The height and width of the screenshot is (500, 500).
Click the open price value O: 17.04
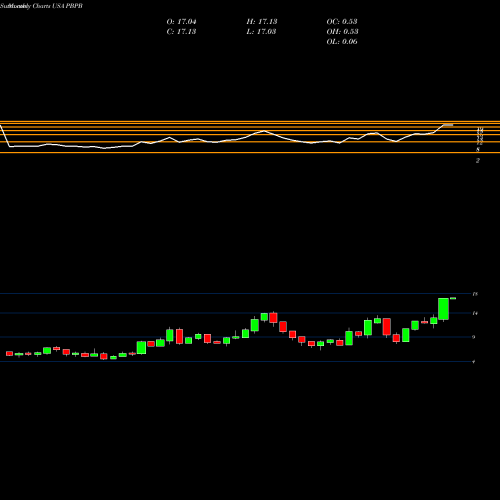point(181,22)
